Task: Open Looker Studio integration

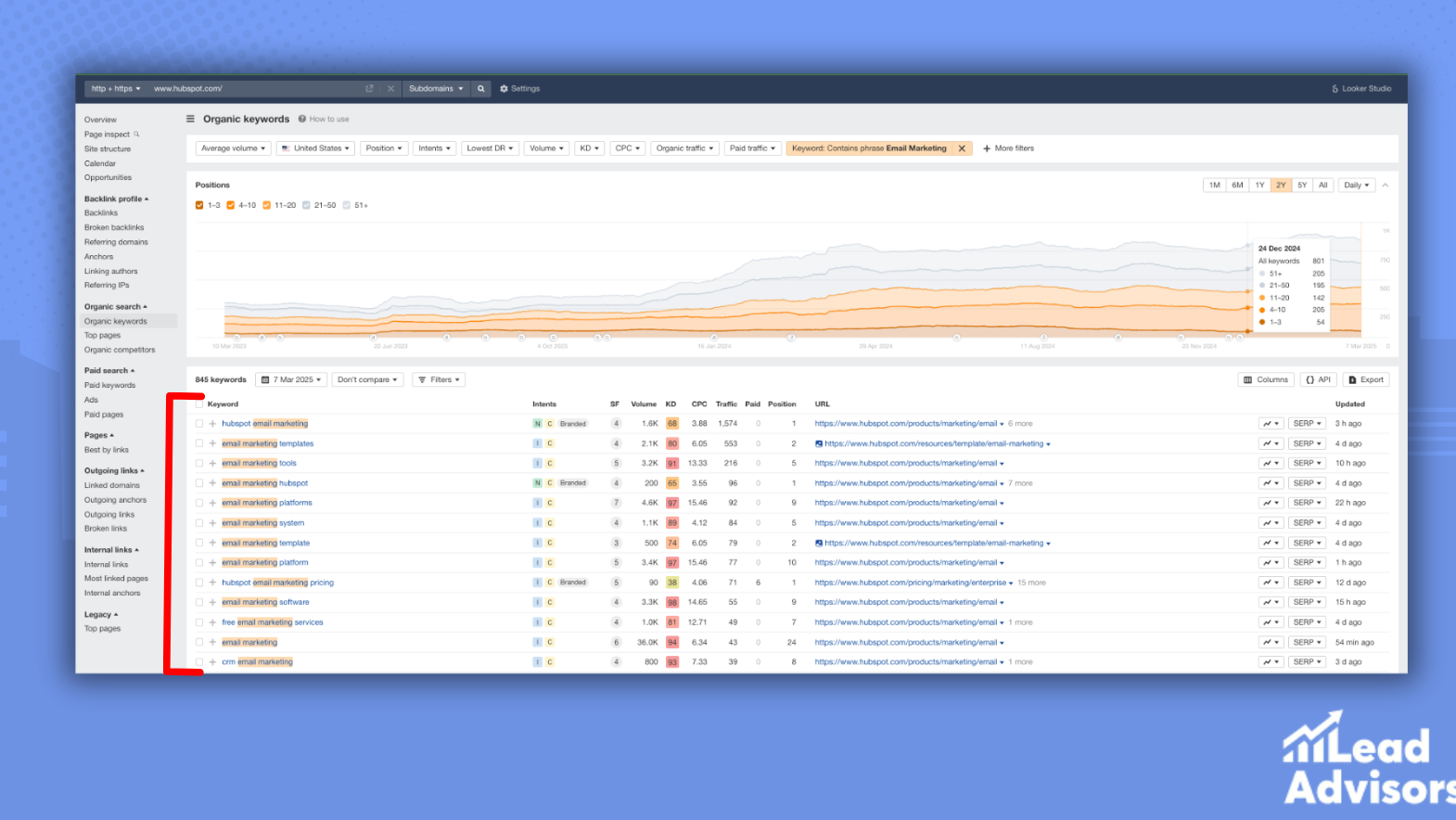Action: 1361,89
